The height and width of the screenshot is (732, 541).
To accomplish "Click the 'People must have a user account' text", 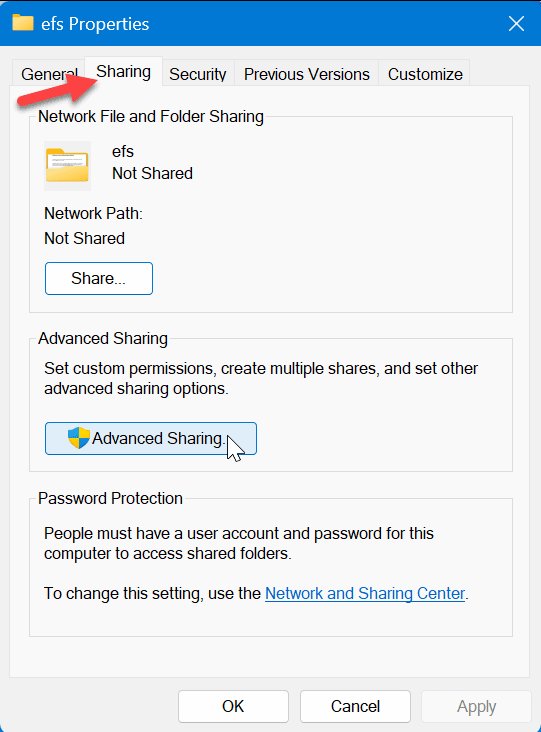I will click(x=239, y=543).
